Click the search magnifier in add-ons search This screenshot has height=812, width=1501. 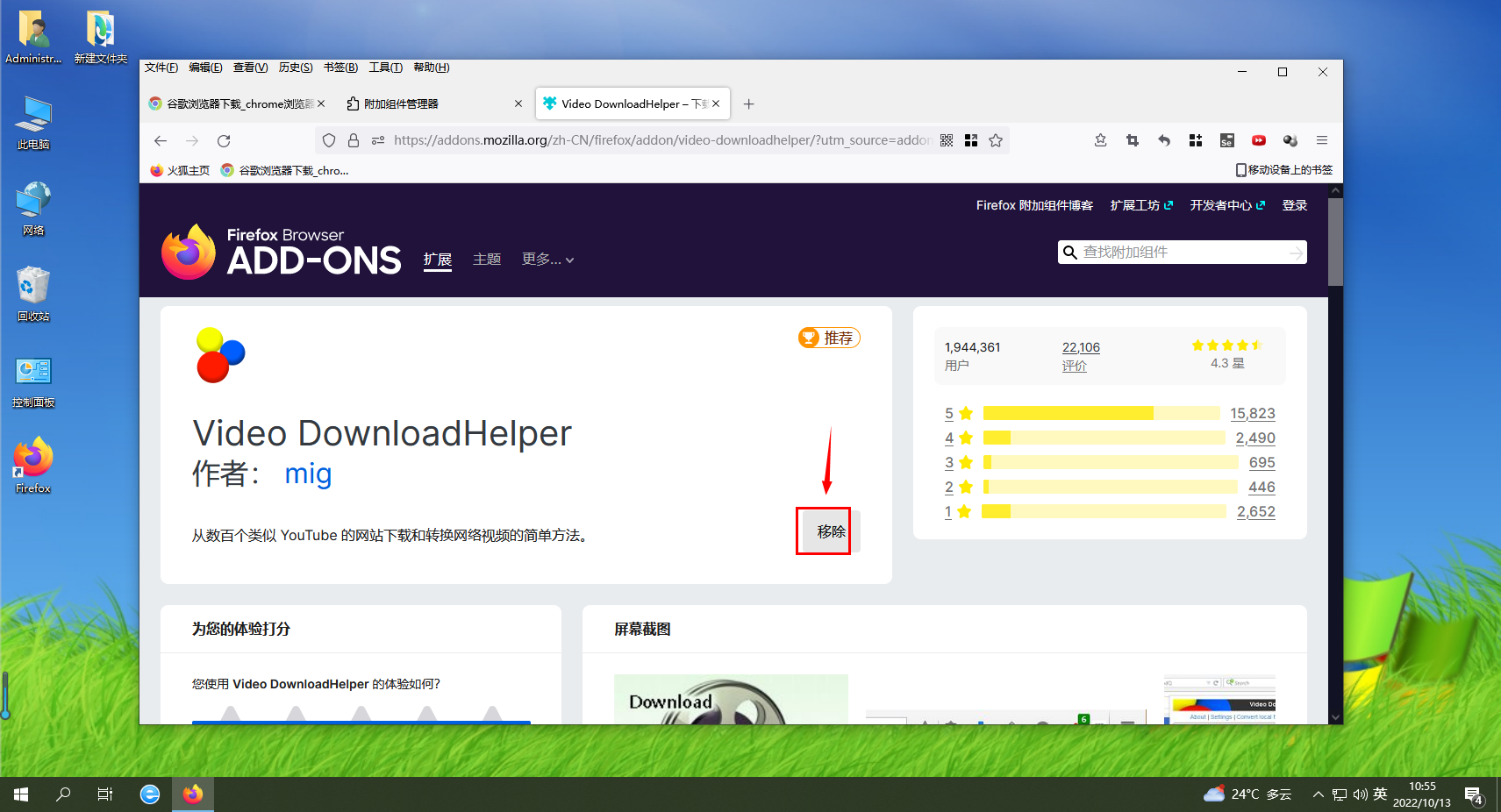tap(1070, 253)
